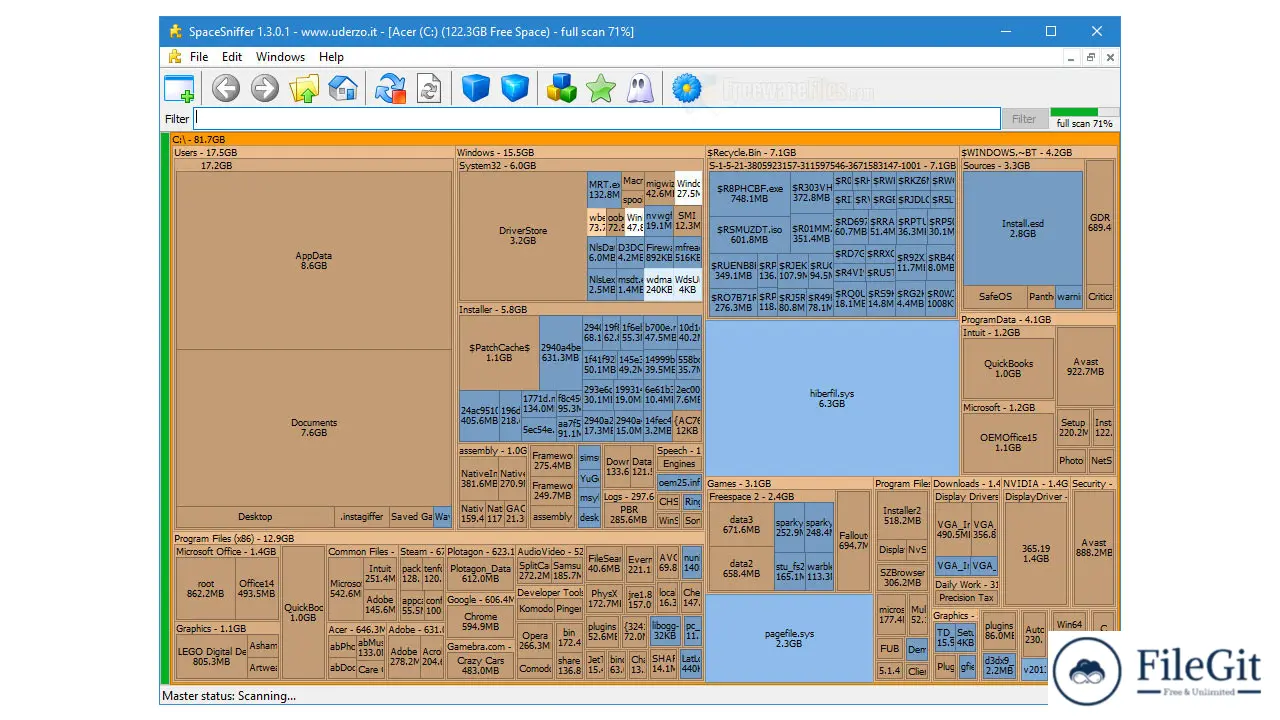Image resolution: width=1280 pixels, height=720 pixels.
Task: Click the first blue cube detail icon
Action: 476,88
